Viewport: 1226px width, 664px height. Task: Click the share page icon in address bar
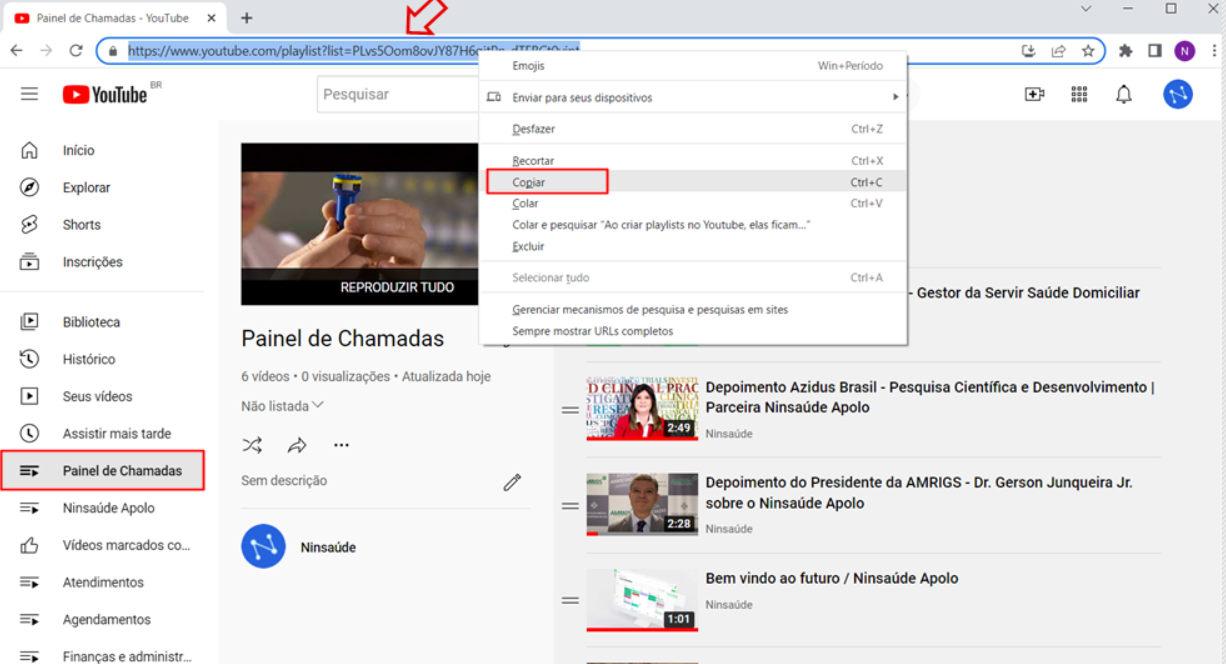coord(1058,51)
